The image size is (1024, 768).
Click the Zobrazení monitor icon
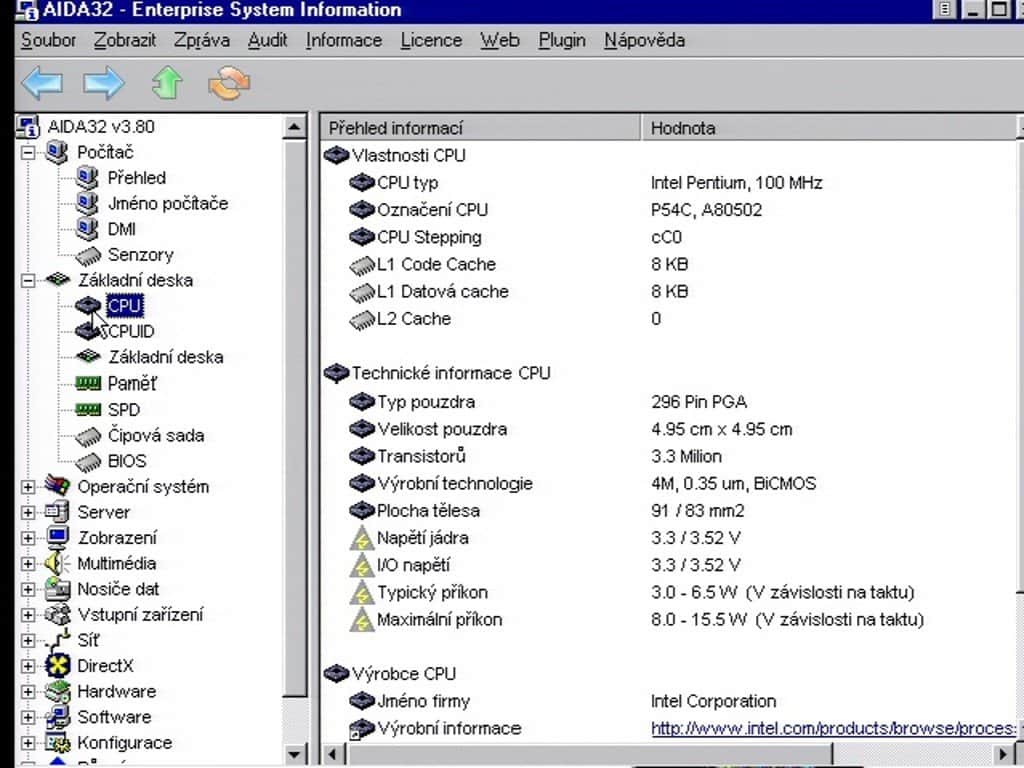coord(57,537)
